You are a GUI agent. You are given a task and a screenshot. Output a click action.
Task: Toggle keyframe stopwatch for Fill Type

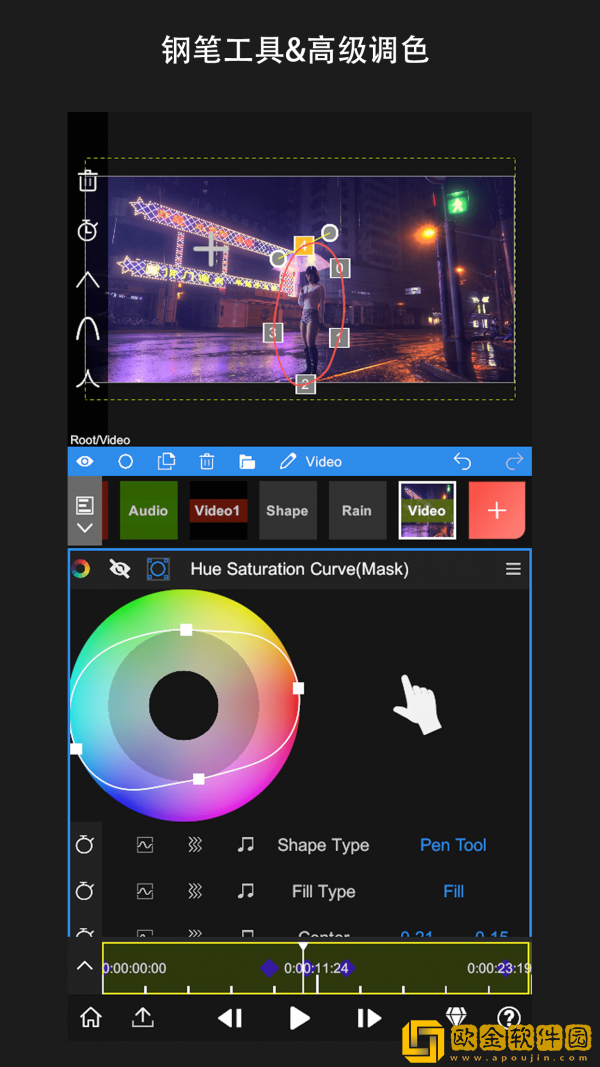click(84, 891)
